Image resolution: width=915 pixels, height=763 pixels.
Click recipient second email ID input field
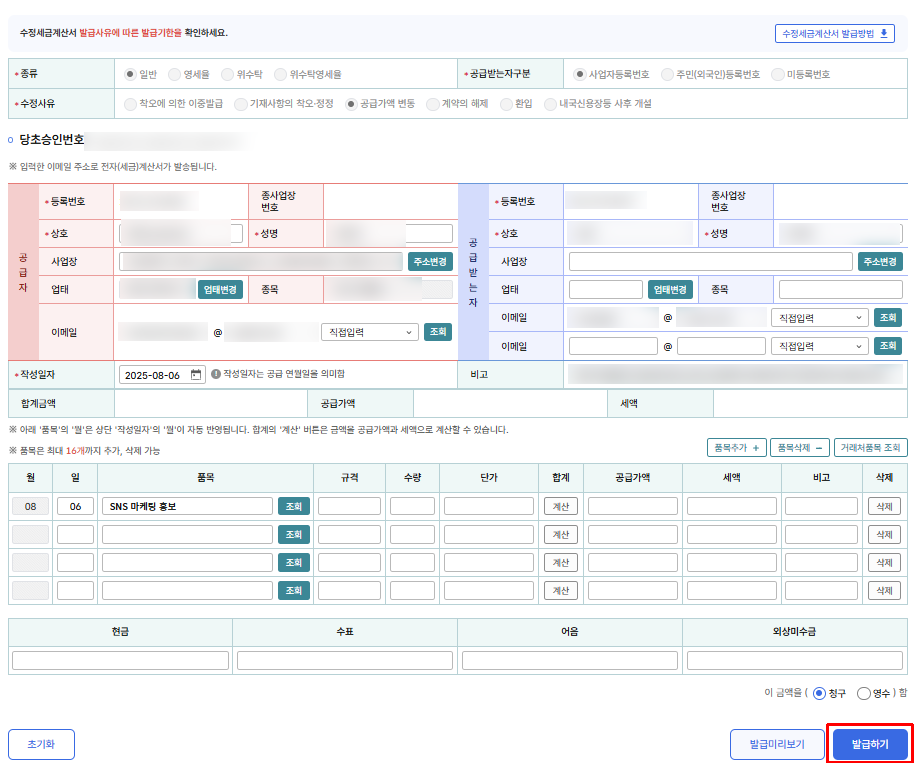click(613, 346)
